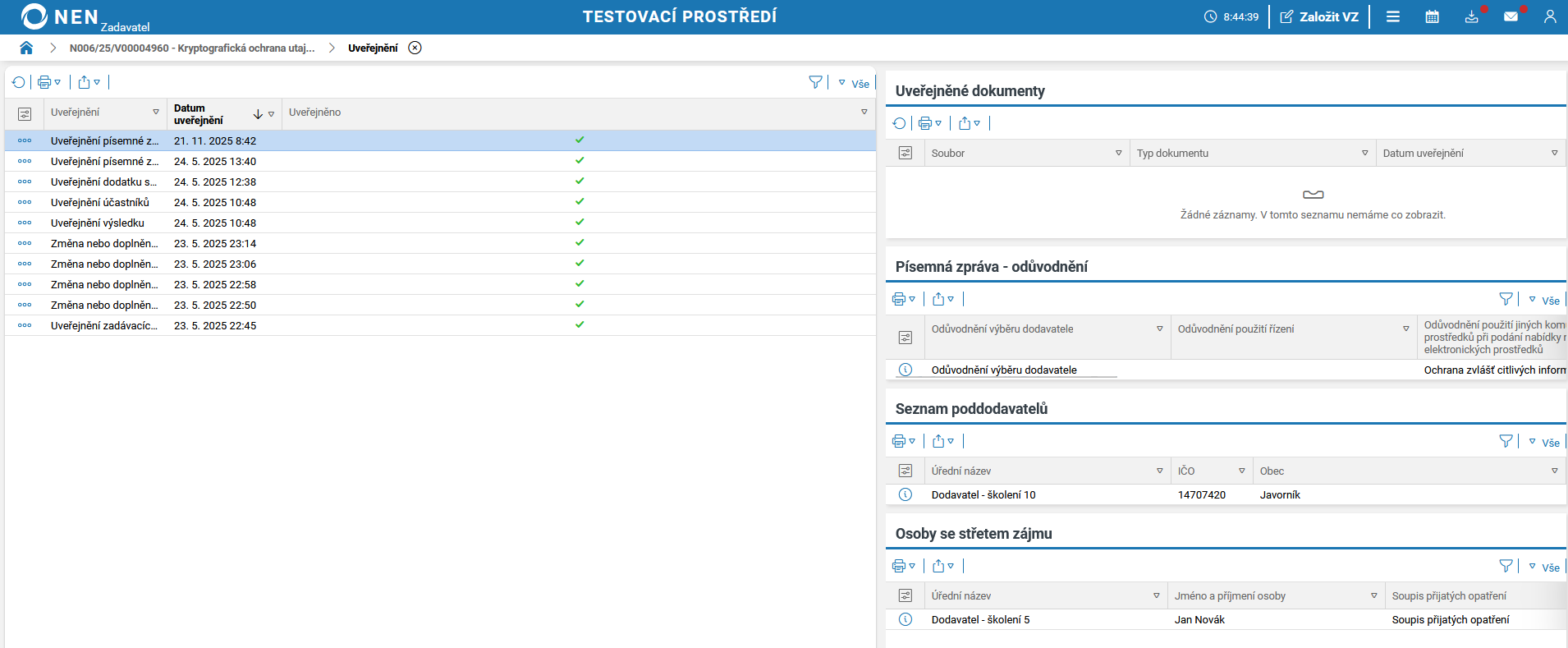Refresh the Uveřejnění list
Image resolution: width=1568 pixels, height=648 pixels.
point(19,82)
